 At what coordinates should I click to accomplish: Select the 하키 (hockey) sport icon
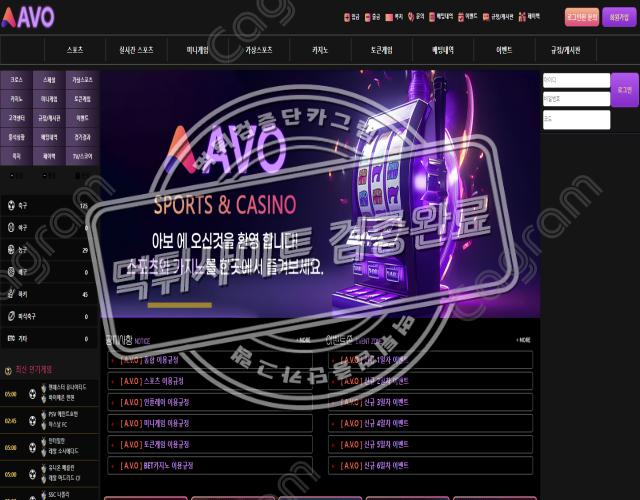[10, 294]
